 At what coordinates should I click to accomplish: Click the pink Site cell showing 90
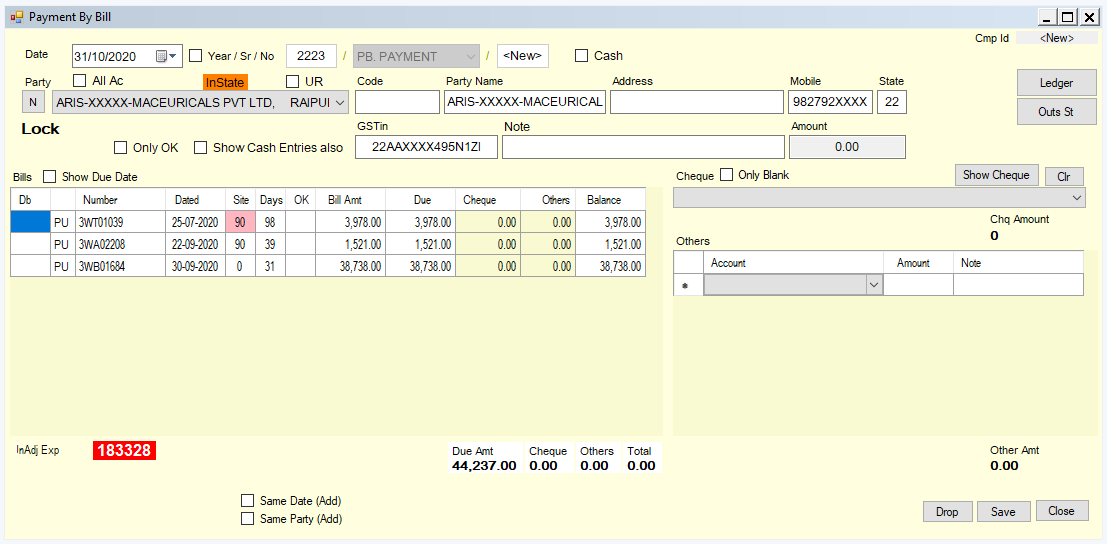pos(240,222)
